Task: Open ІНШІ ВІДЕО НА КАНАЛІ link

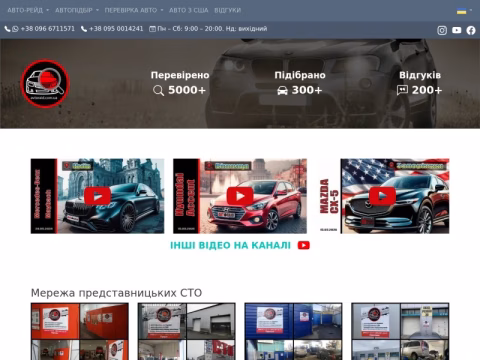Action: click(x=230, y=246)
